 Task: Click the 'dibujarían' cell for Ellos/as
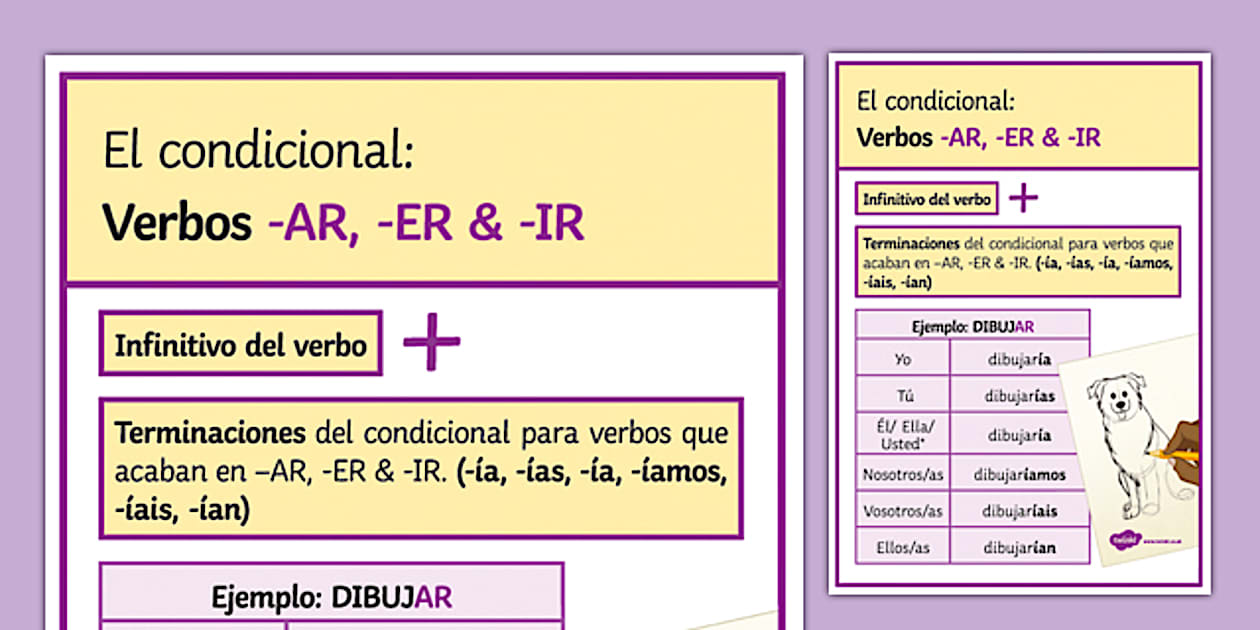coord(1018,547)
